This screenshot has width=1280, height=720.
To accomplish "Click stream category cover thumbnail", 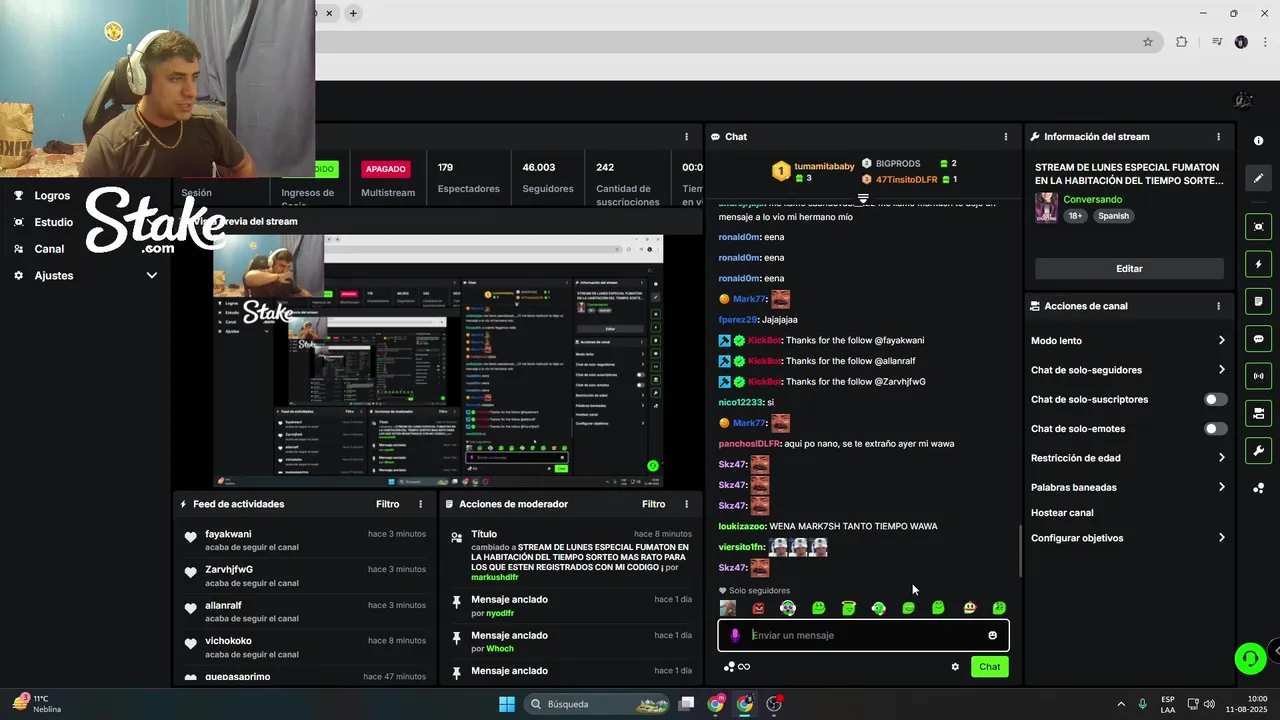I will [x=1047, y=207].
